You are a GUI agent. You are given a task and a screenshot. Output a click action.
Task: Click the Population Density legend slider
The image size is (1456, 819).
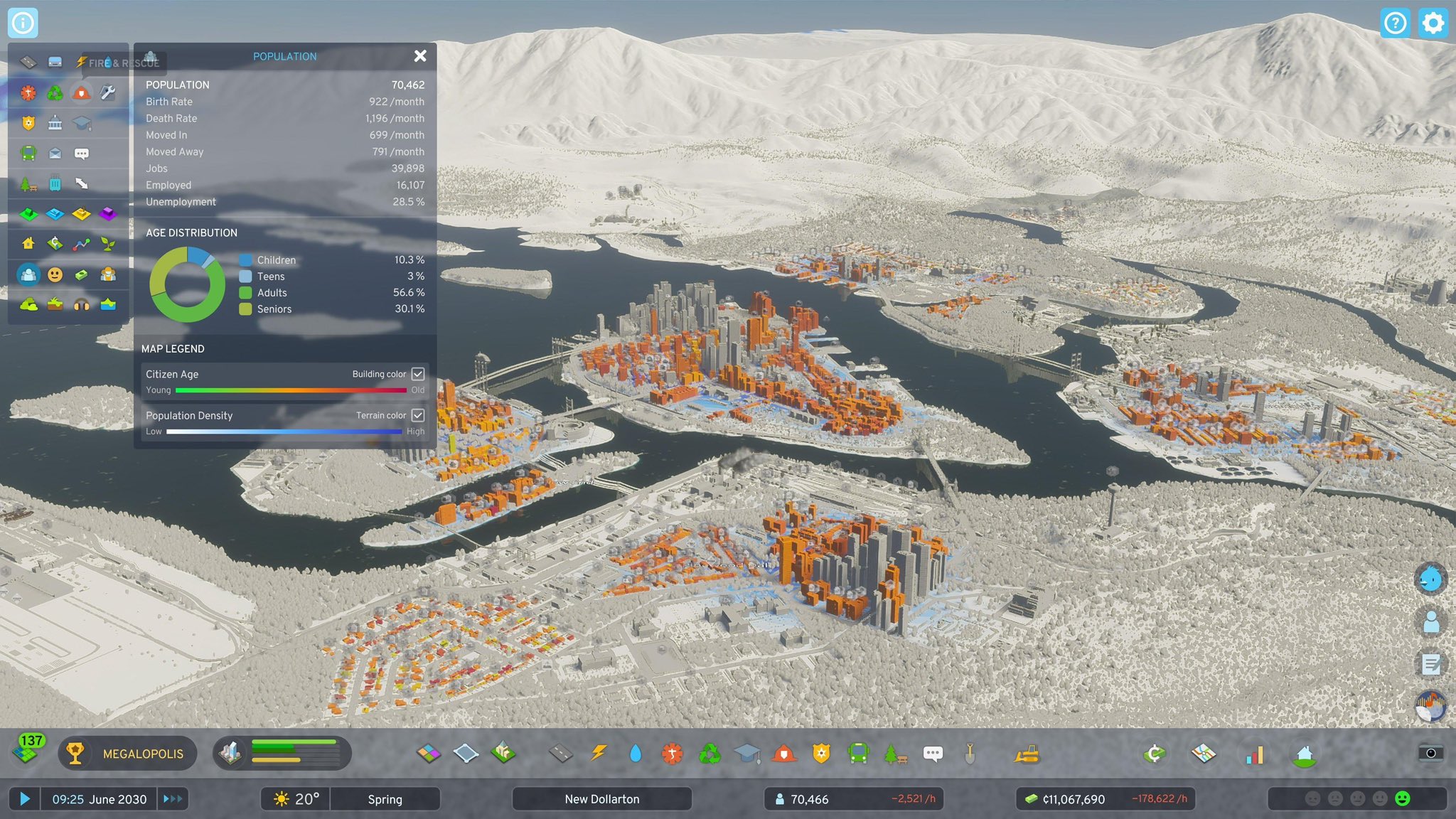click(x=284, y=432)
